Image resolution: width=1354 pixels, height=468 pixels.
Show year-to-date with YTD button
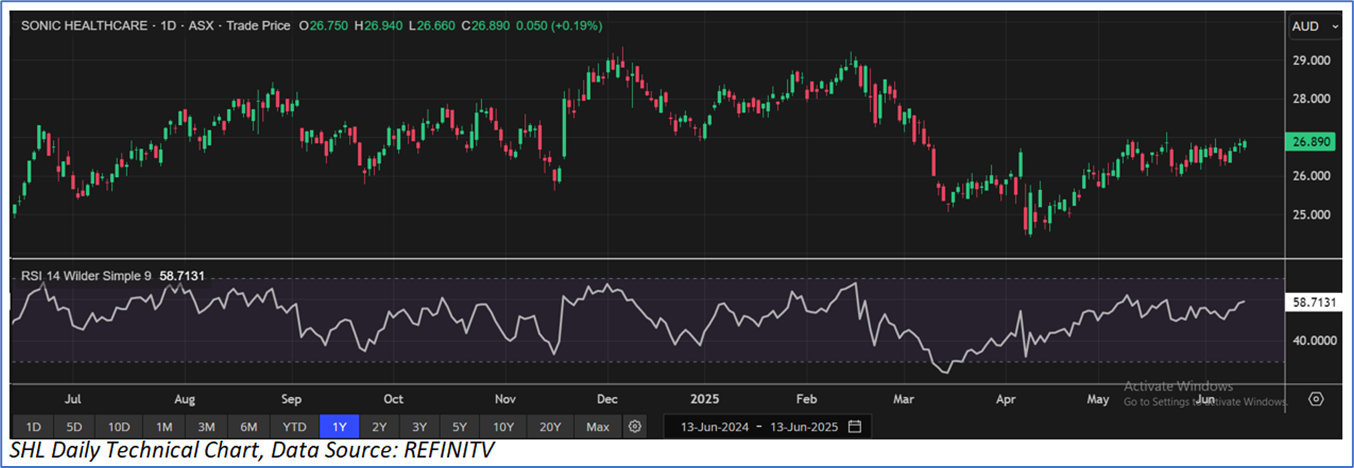[295, 427]
